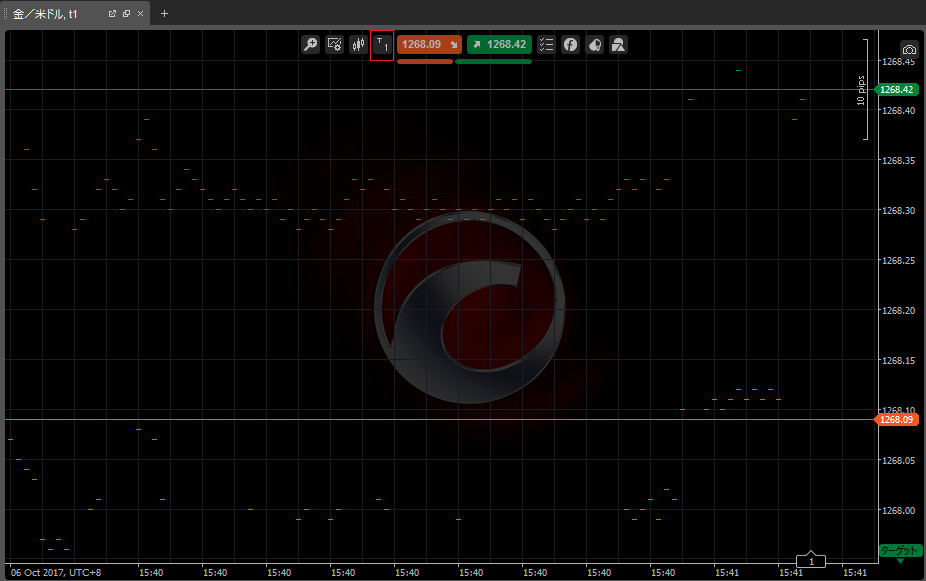Click the 06 Oct 2017, UTC+8 date label
Screen dimensions: 926x581
pyautogui.click(x=56, y=573)
